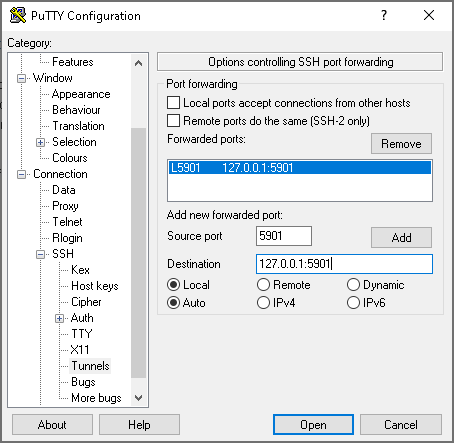Select the Window category
The width and height of the screenshot is (454, 443).
pyautogui.click(x=53, y=78)
